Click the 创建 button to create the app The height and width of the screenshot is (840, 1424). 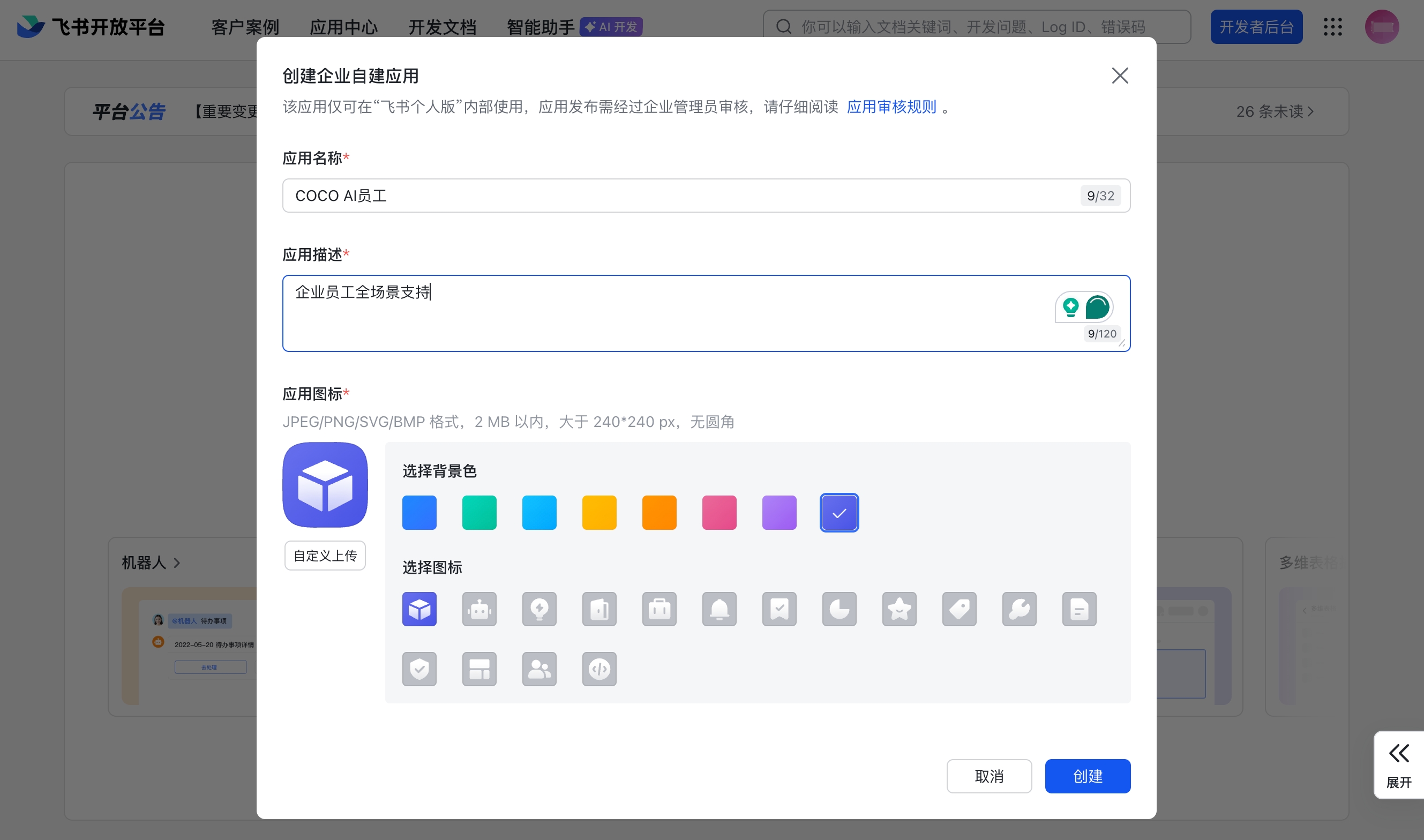pyautogui.click(x=1086, y=776)
